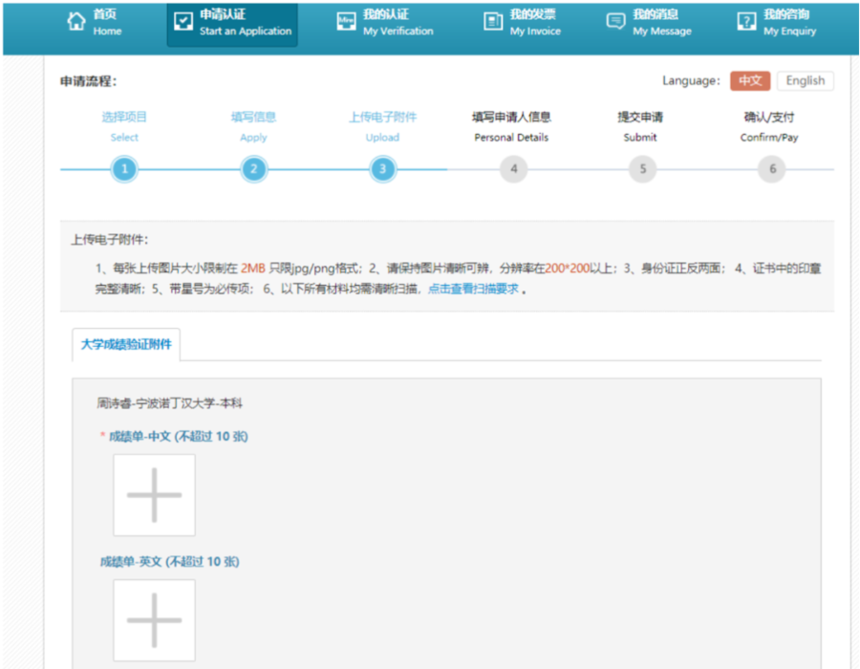This screenshot has height=669, width=860.
Task: Switch language to English
Action: tap(805, 81)
